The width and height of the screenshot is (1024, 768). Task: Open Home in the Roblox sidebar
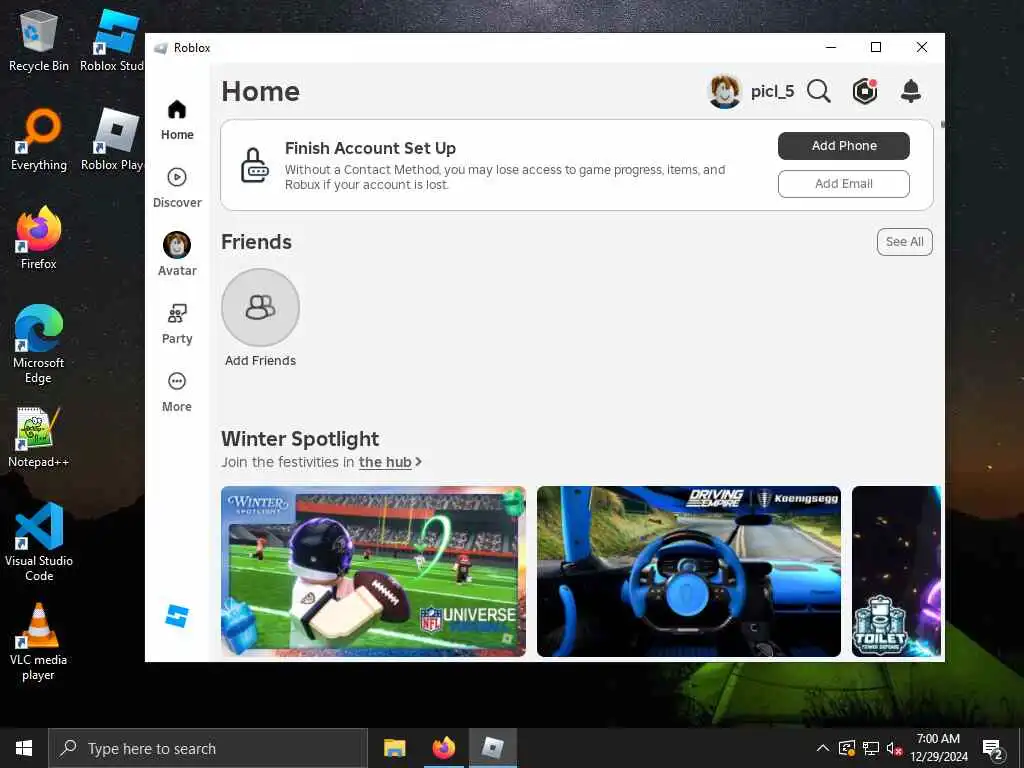click(177, 120)
